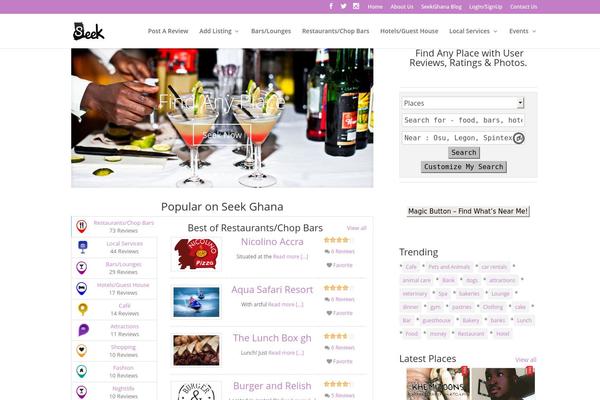Viewport: 600px width, 400px height.
Task: Go to Home in top bar
Action: [x=375, y=7]
